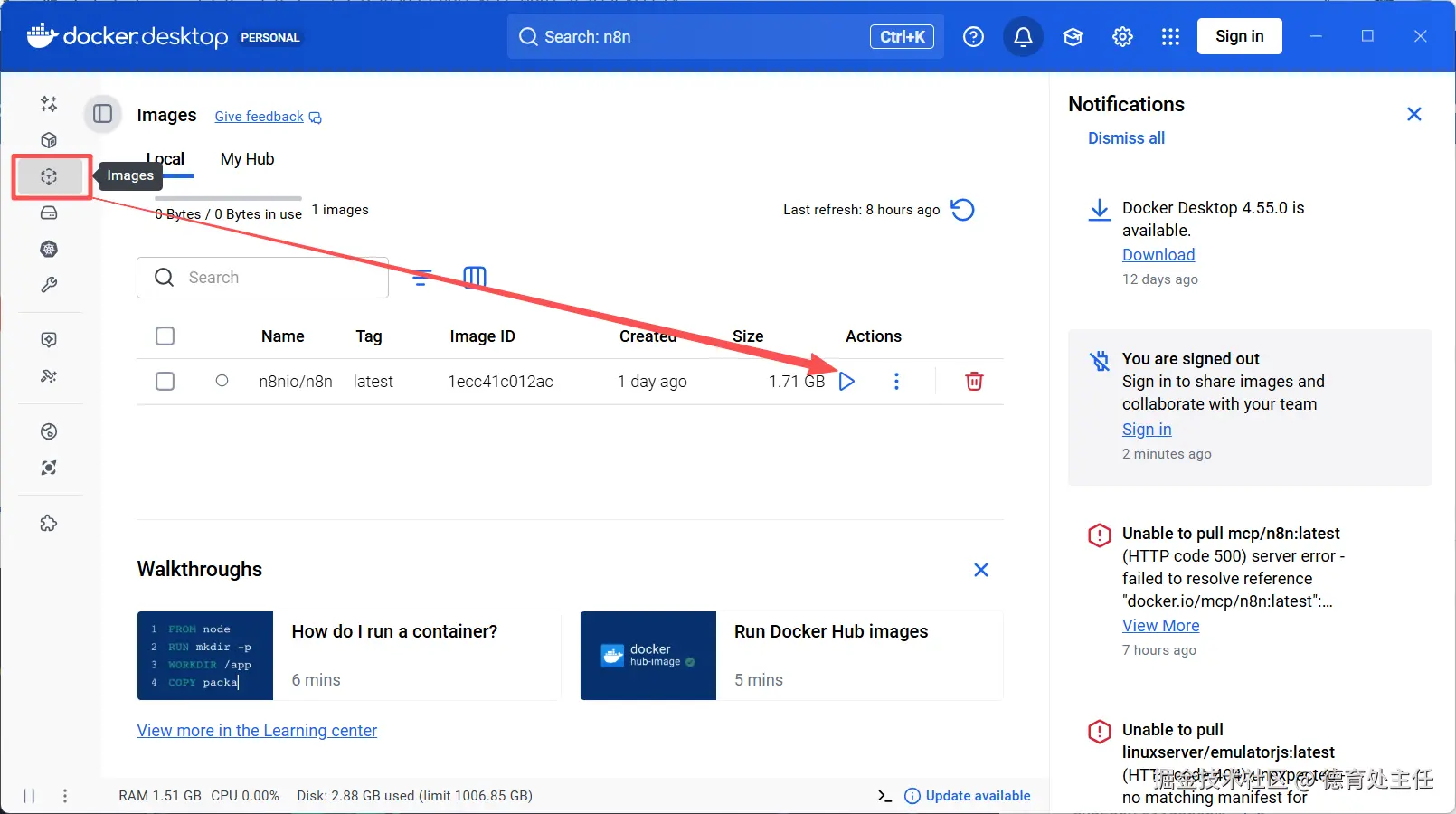1456x814 pixels.
Task: Delete the n8nio/n8n image with trash icon
Action: pos(974,381)
